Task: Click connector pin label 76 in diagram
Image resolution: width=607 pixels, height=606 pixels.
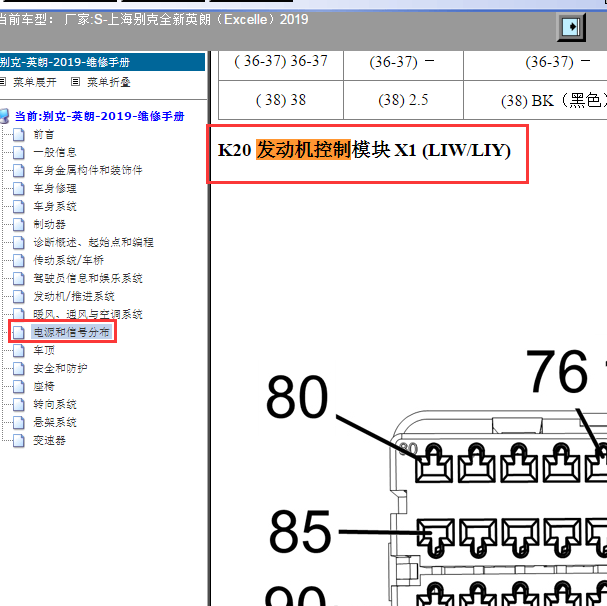Action: (x=557, y=371)
